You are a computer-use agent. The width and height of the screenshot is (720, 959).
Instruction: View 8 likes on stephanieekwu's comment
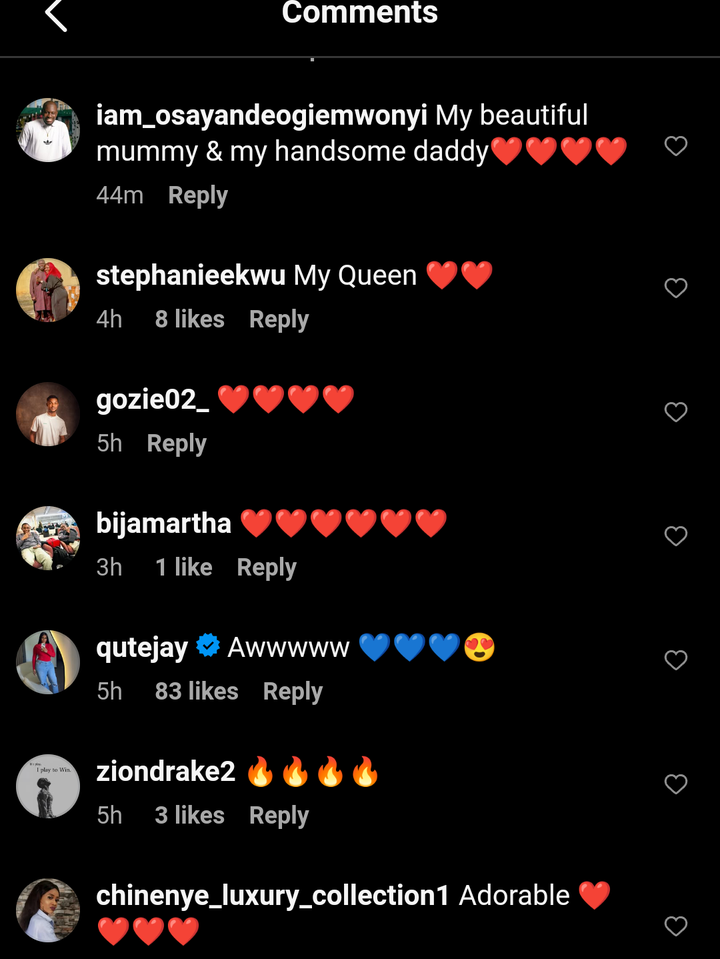[x=190, y=319]
